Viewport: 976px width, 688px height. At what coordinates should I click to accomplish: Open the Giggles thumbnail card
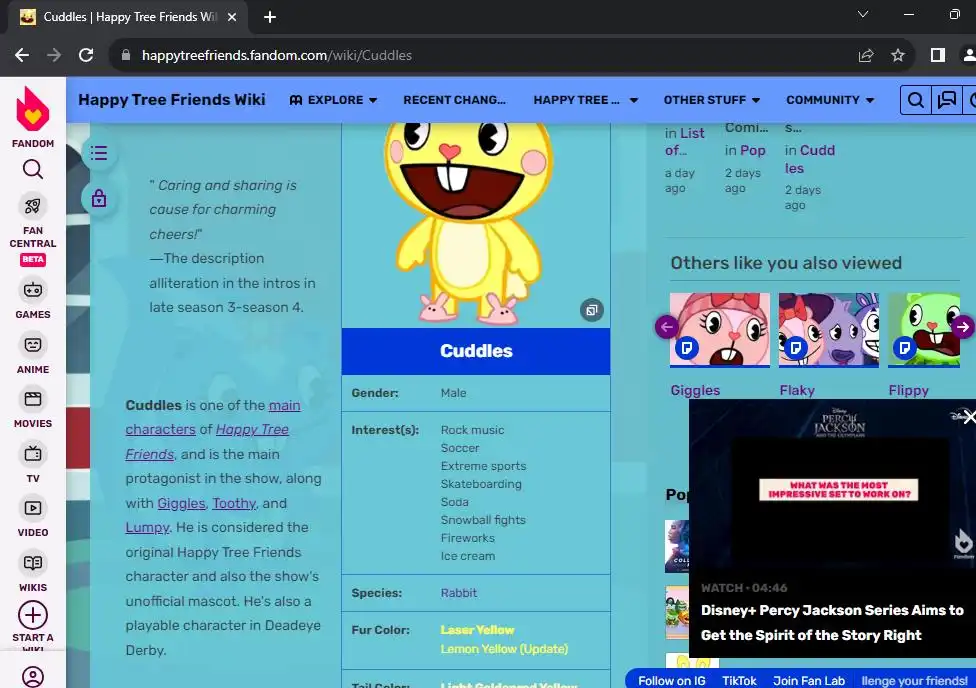coord(720,330)
